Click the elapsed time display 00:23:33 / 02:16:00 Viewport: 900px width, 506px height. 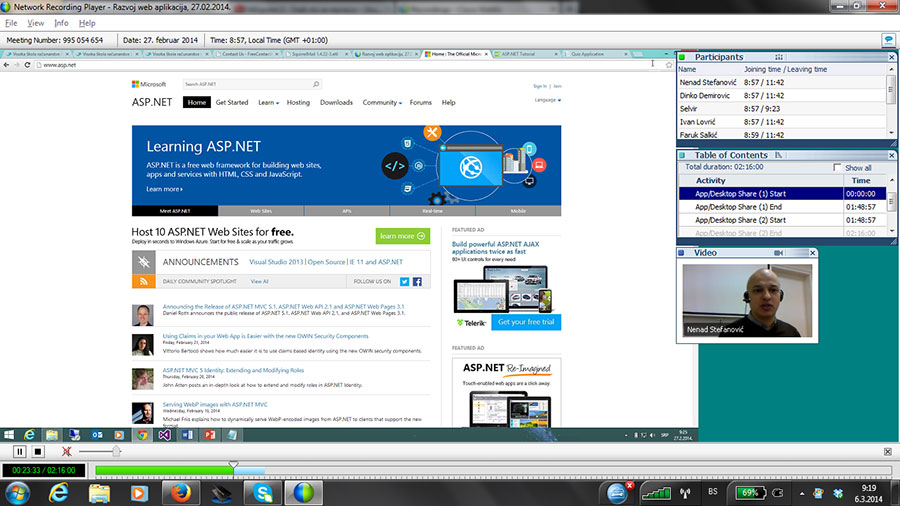[44, 470]
